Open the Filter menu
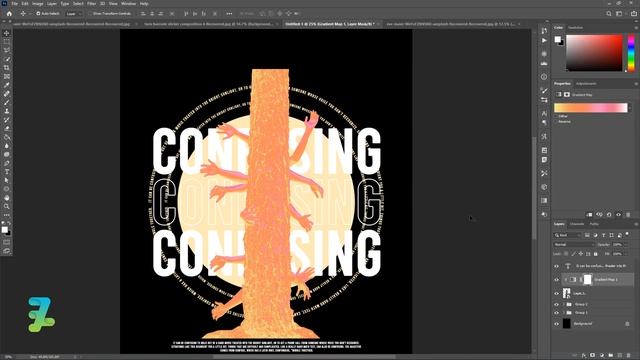The image size is (640, 360). point(91,4)
